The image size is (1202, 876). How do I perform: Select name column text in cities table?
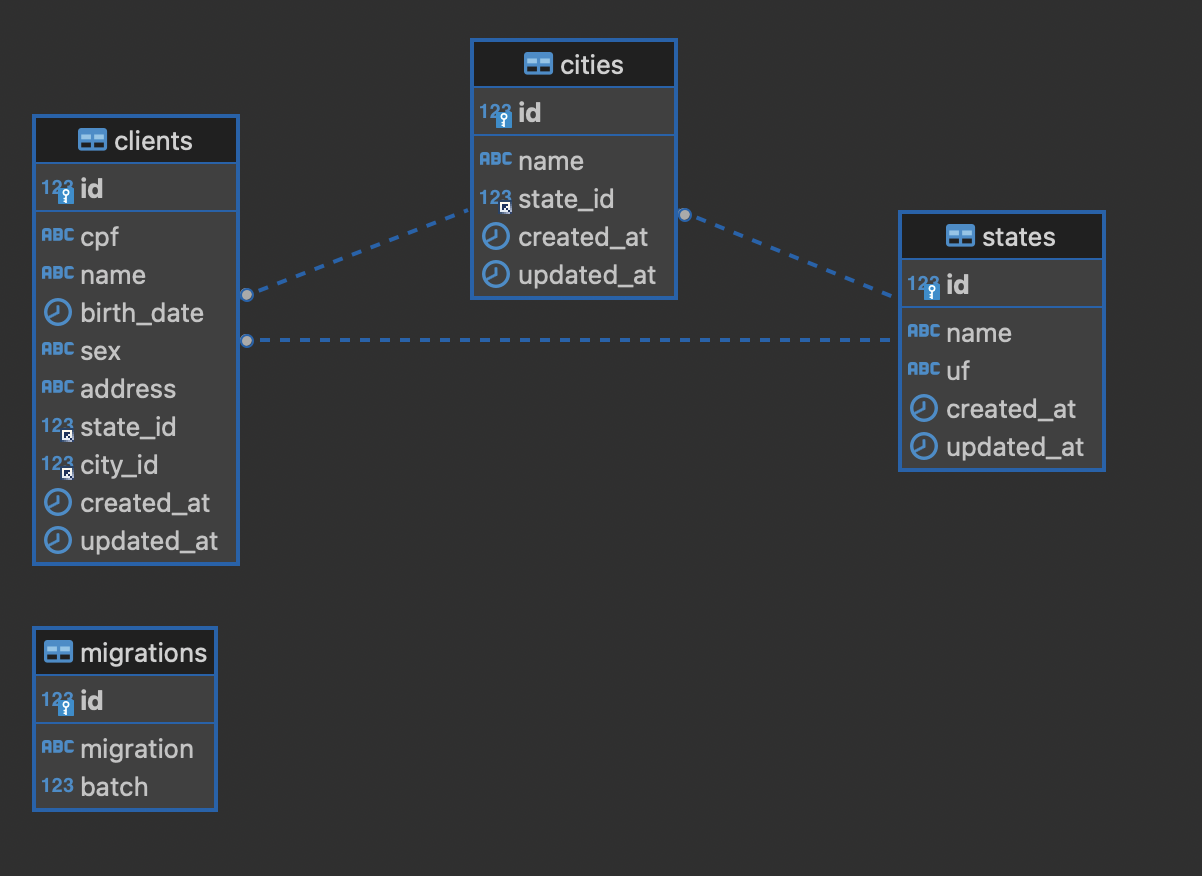coord(551,161)
